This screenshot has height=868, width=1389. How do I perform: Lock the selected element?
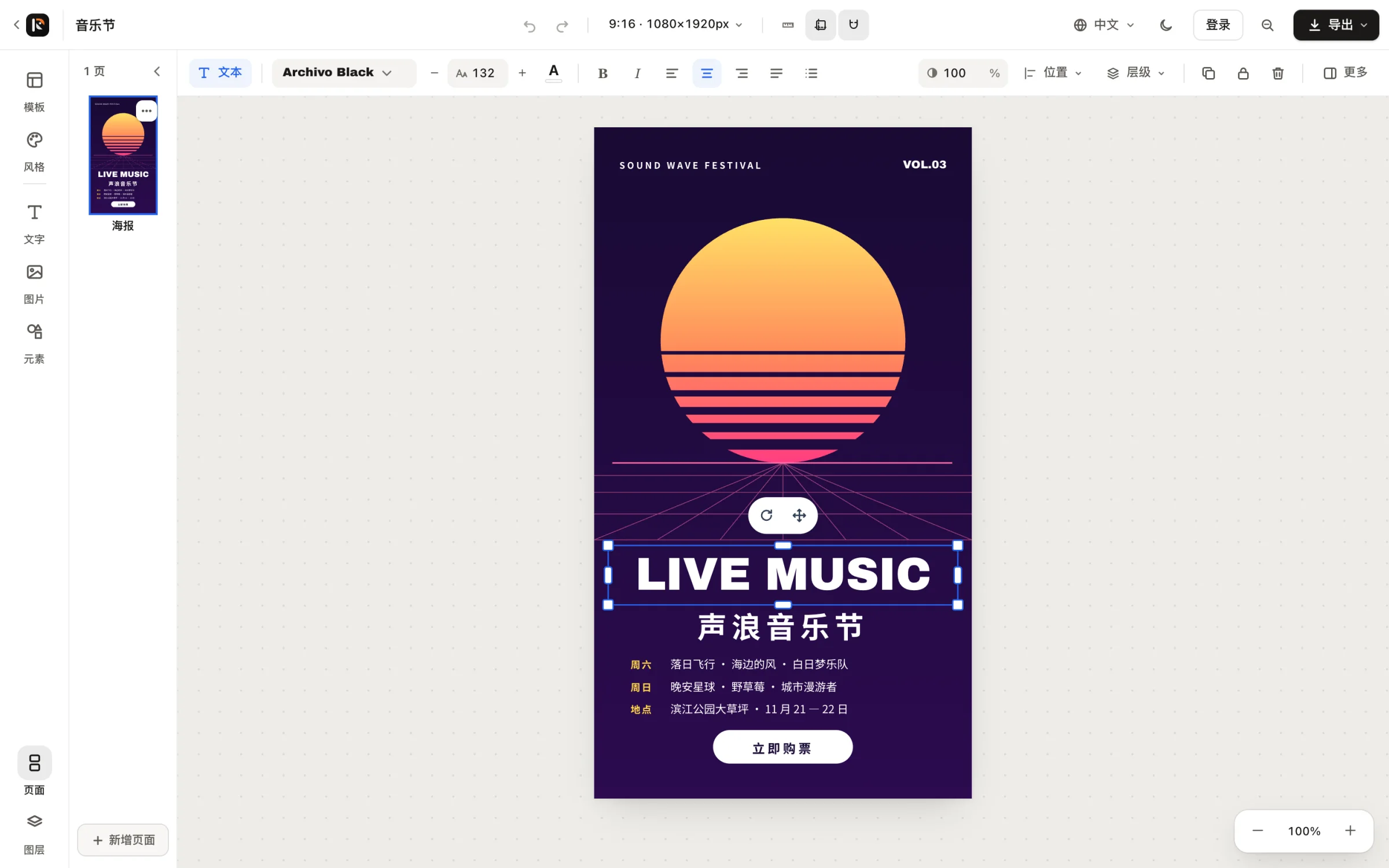(x=1243, y=73)
